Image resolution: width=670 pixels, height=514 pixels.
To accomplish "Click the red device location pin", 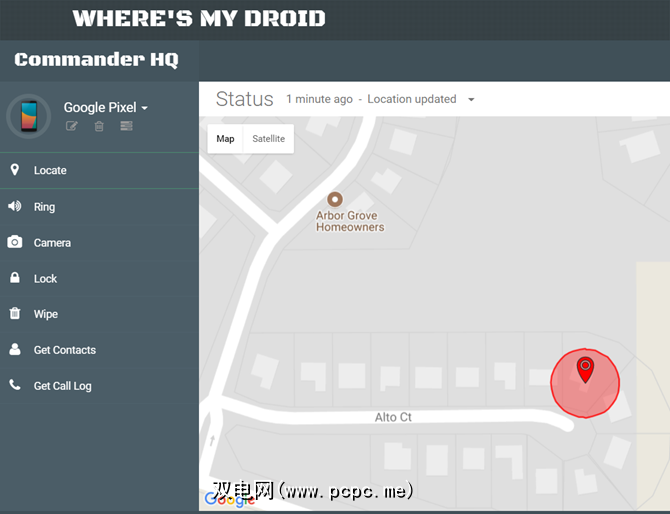I will tap(585, 370).
